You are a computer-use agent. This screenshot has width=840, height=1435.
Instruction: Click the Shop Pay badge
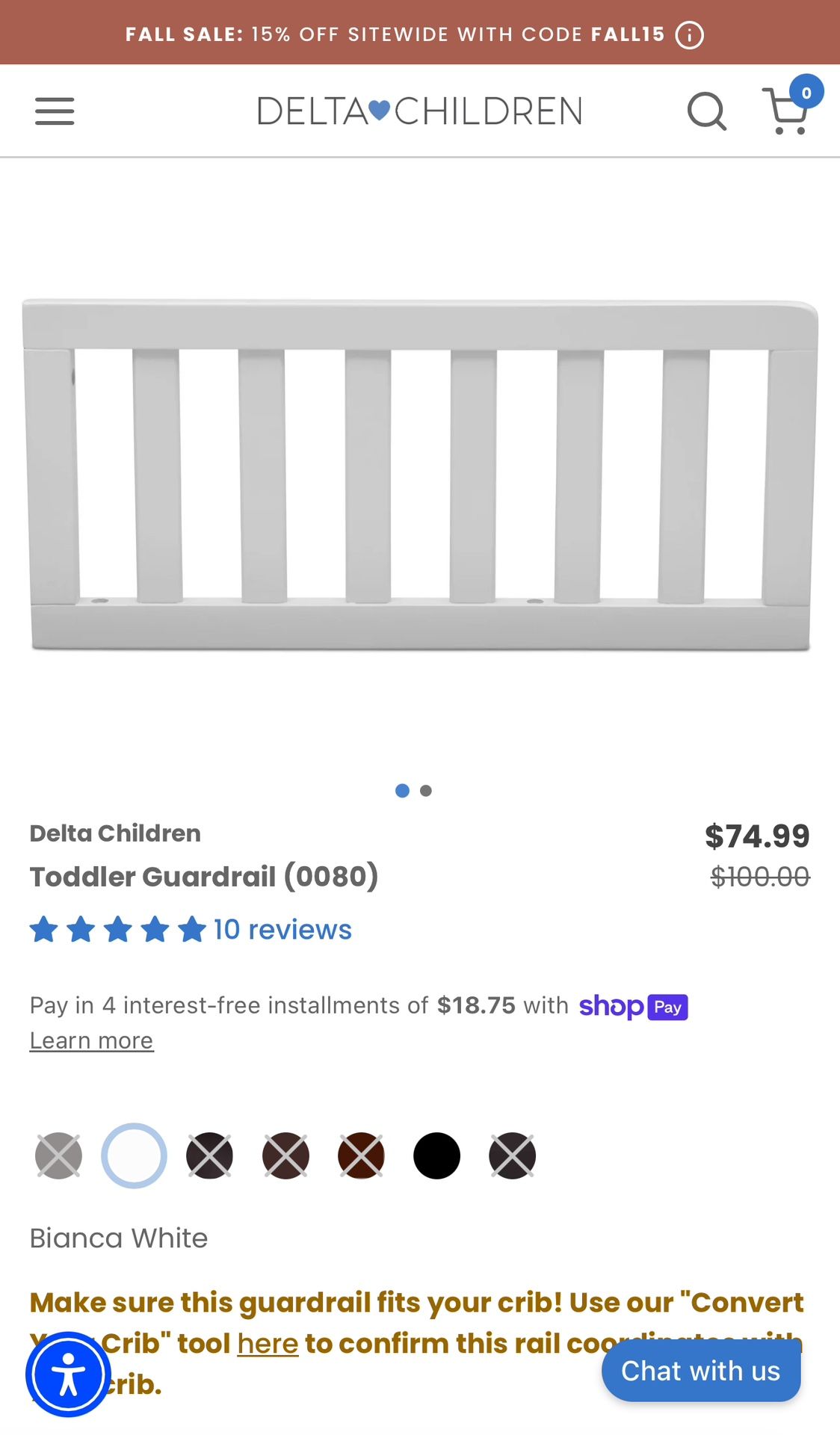coord(633,1007)
